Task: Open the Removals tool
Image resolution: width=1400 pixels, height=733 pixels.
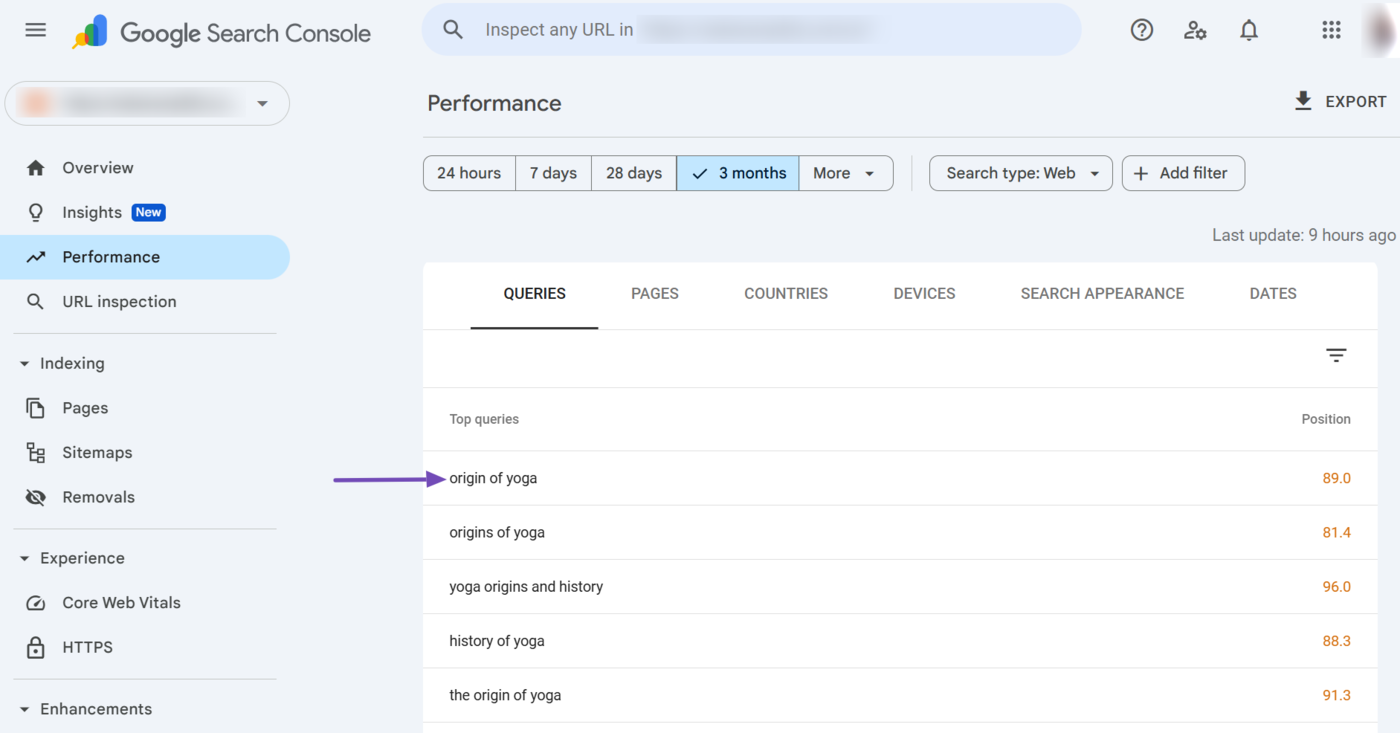Action: 98,497
